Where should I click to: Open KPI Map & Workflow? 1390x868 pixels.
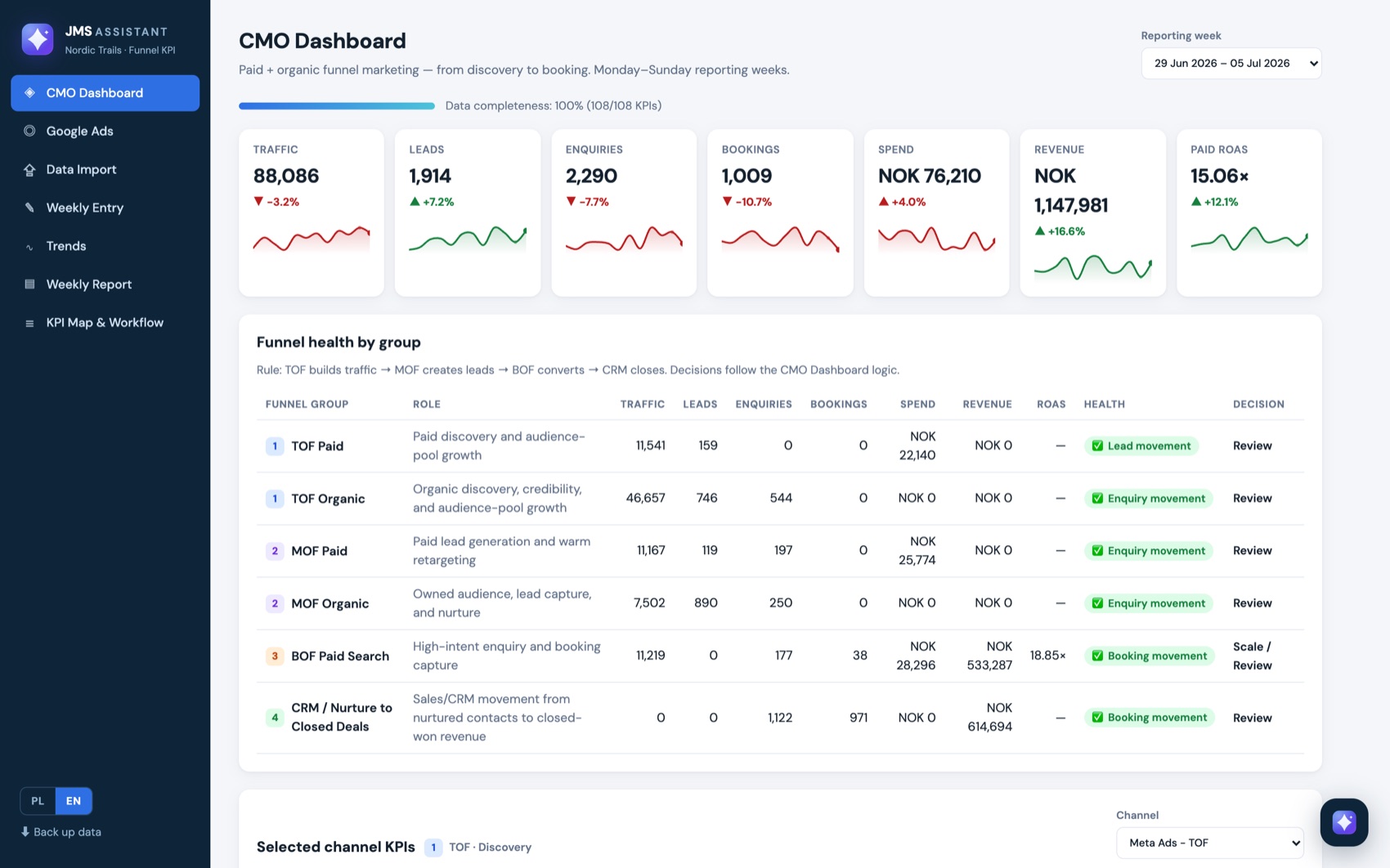coord(105,323)
